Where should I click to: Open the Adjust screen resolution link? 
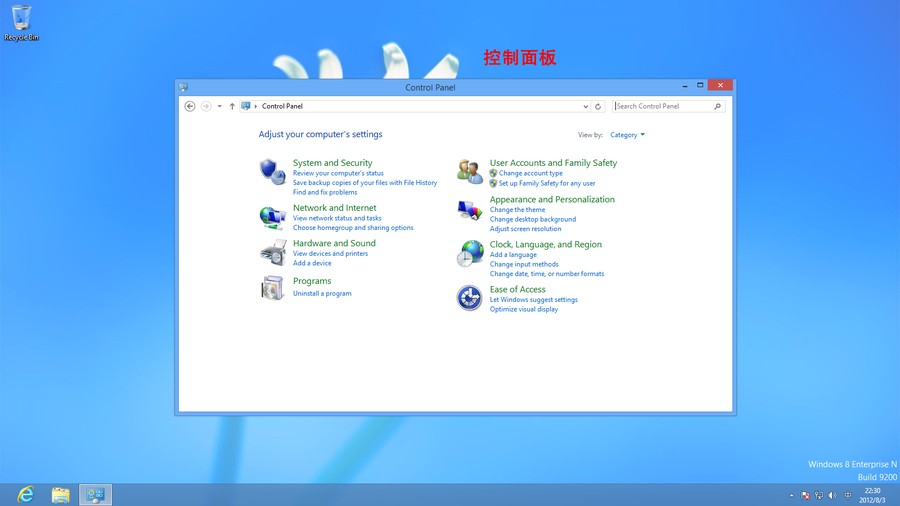point(525,229)
